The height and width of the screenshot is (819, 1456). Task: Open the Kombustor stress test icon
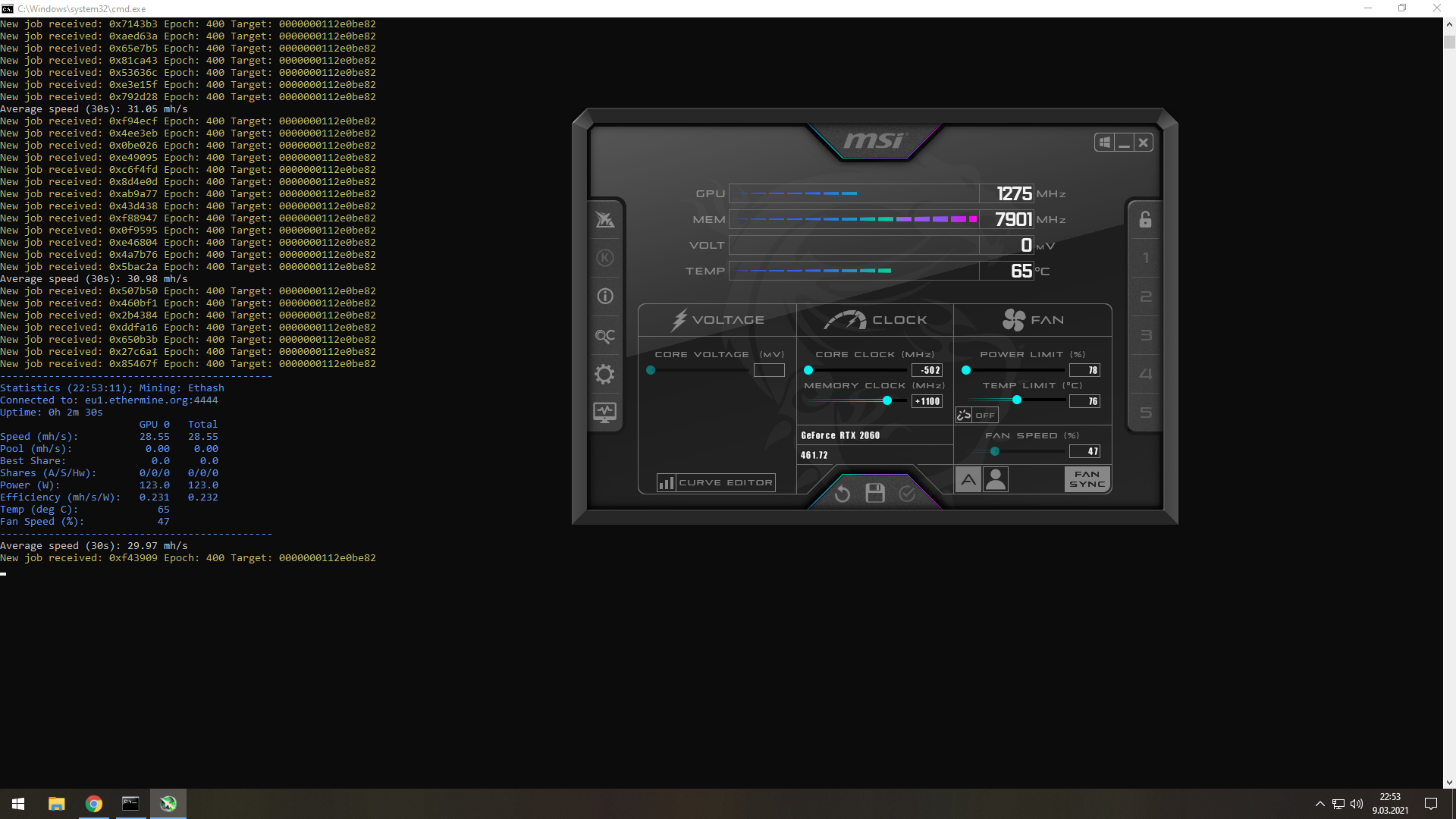pos(604,258)
